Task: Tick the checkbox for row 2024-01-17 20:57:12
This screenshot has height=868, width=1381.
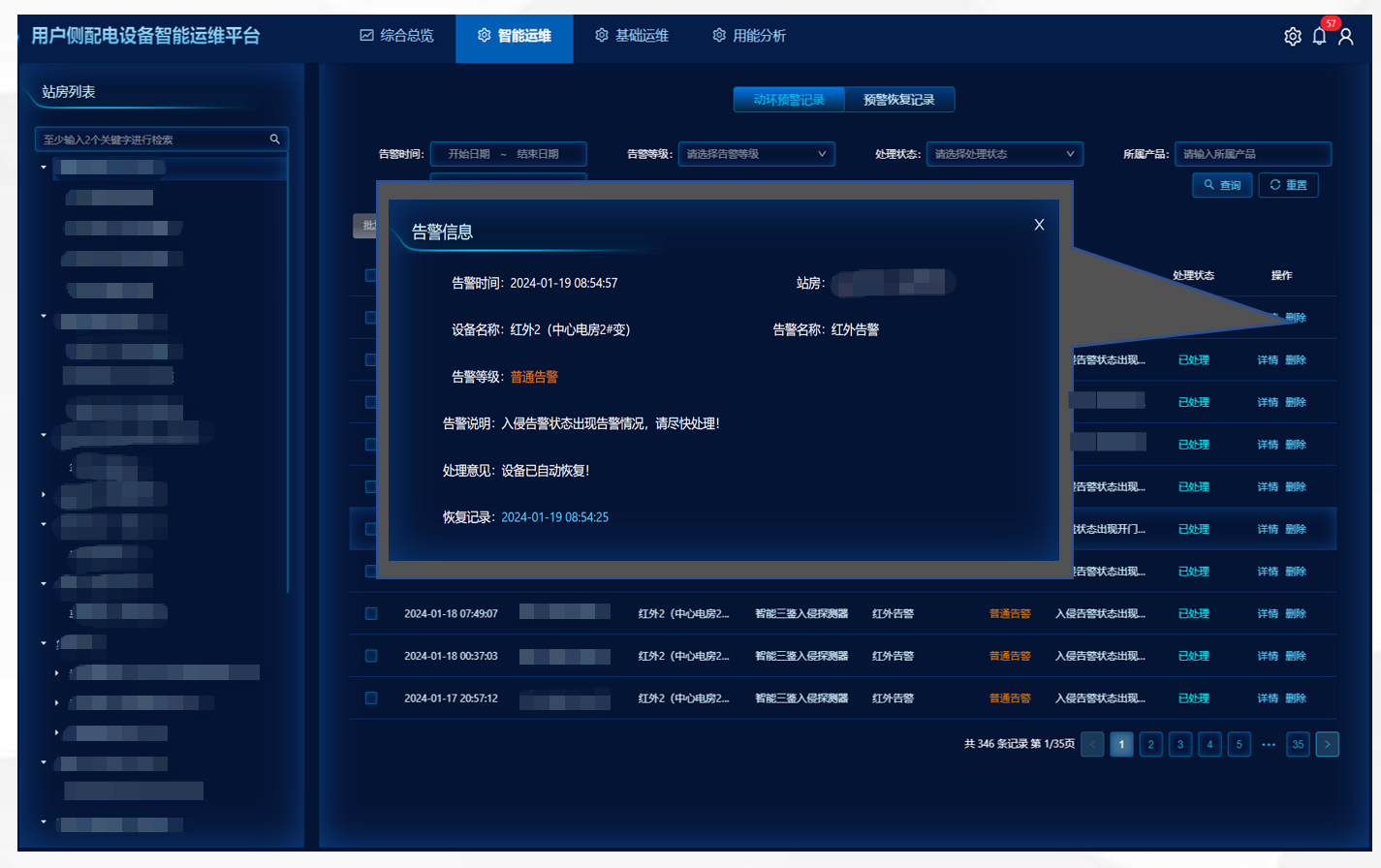Action: (371, 697)
